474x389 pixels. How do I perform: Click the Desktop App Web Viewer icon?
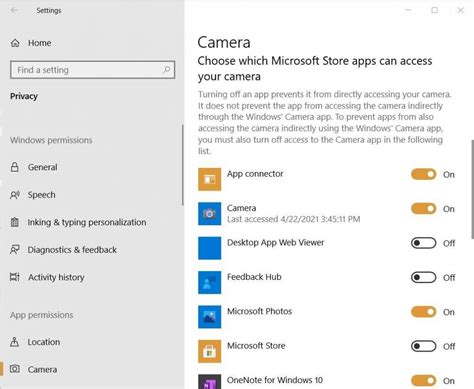click(209, 248)
